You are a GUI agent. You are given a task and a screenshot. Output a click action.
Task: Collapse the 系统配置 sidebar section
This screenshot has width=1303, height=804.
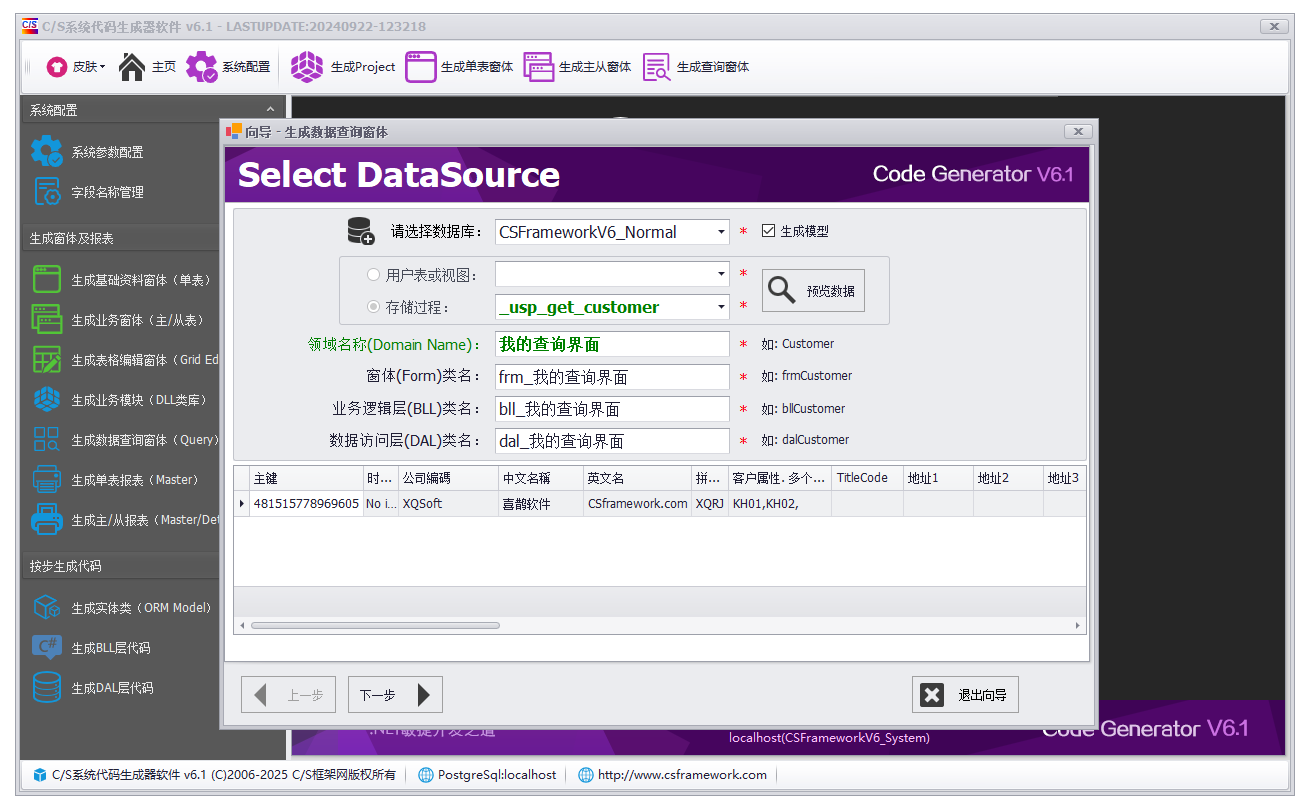click(270, 109)
